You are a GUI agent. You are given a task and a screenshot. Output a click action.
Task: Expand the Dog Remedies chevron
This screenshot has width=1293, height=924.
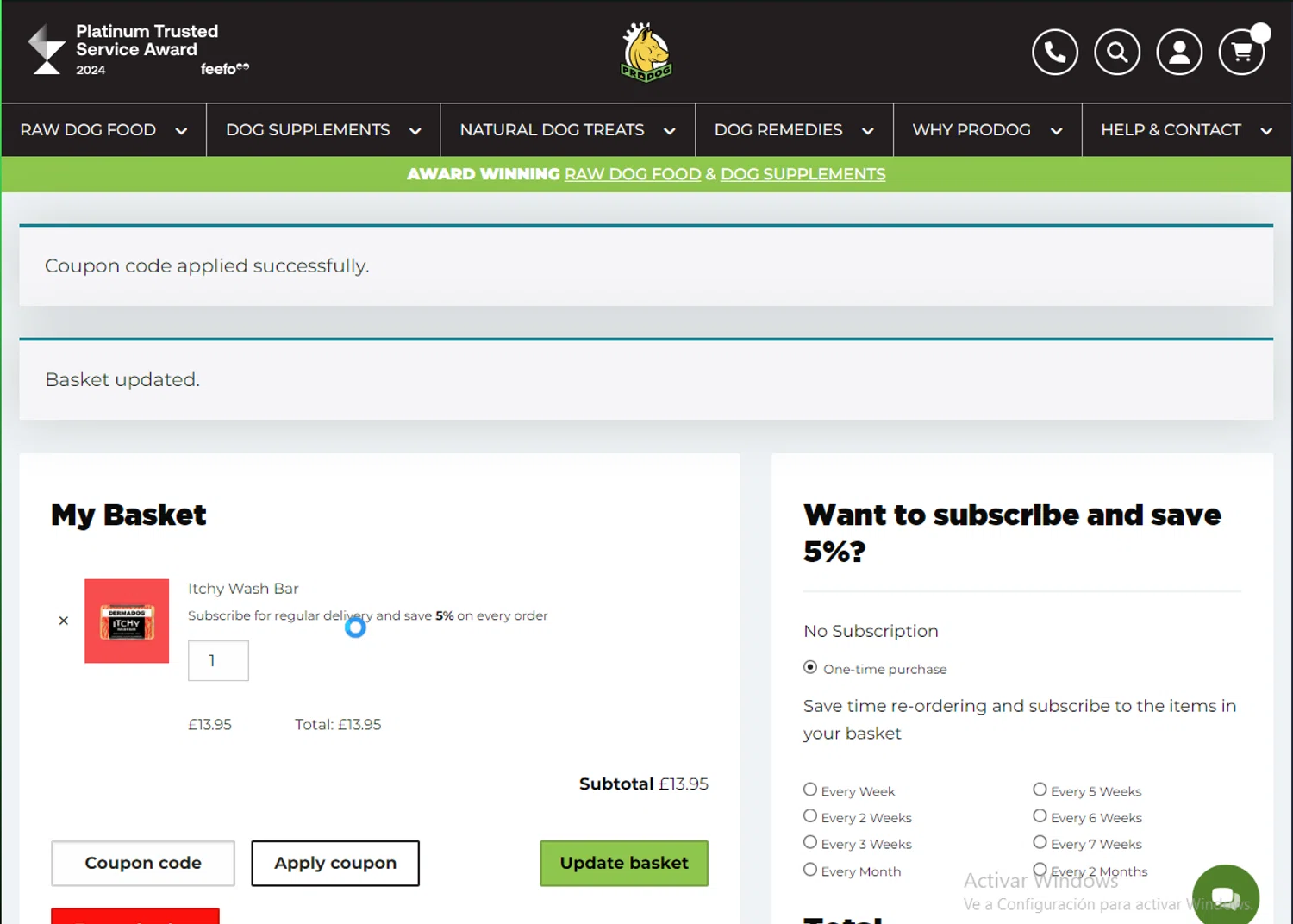(868, 131)
